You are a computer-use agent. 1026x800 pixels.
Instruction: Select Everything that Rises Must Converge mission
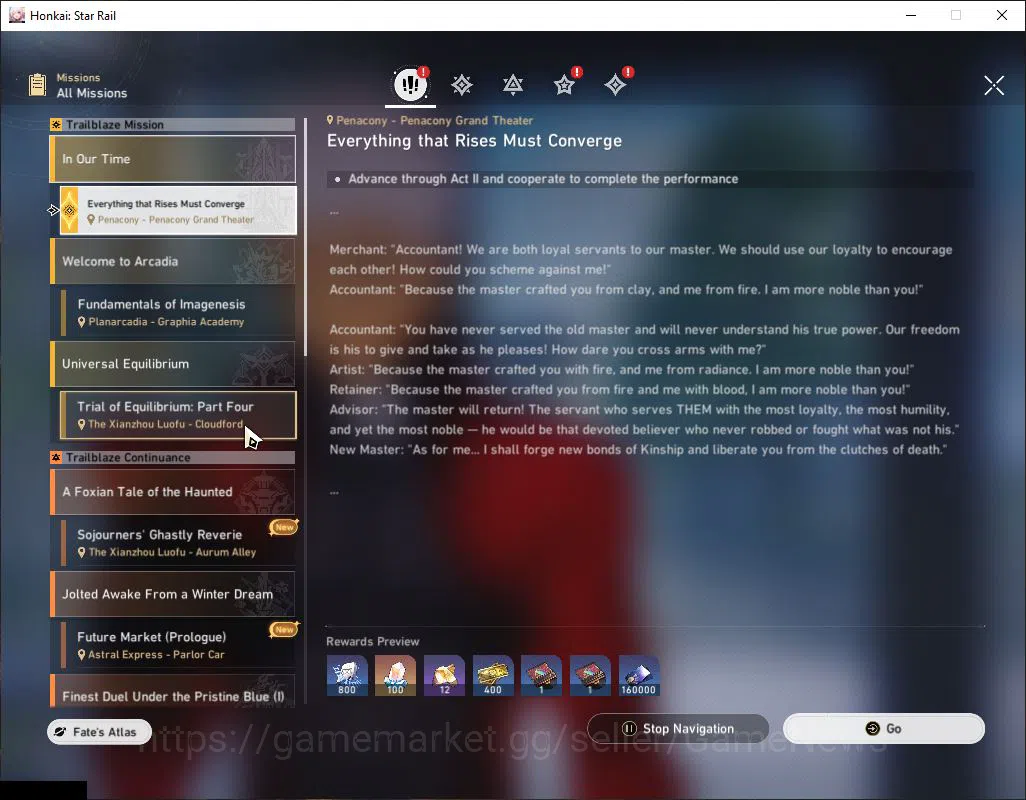178,211
